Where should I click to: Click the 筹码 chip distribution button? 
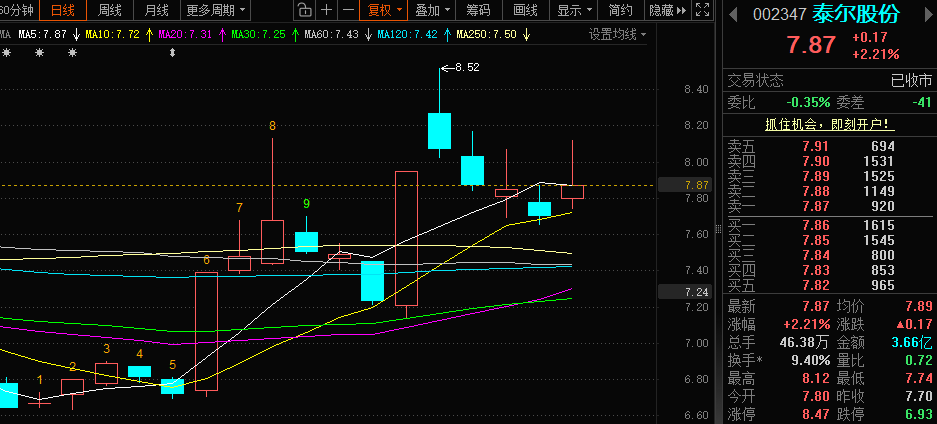[478, 10]
